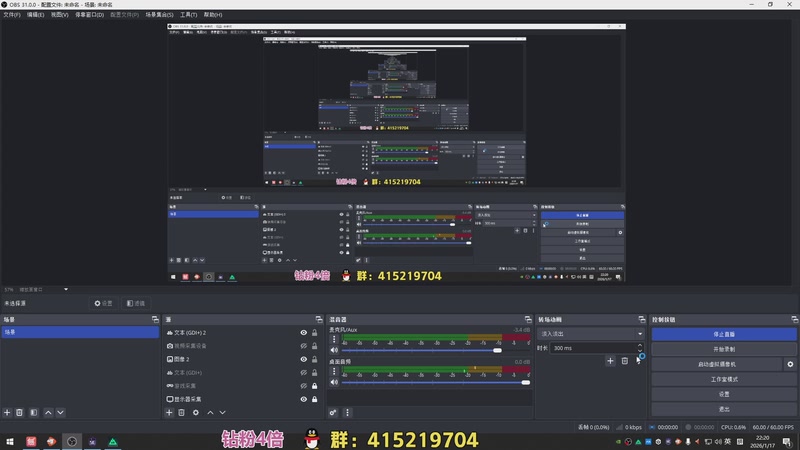Open virtual camera settings gear

(x=790, y=364)
